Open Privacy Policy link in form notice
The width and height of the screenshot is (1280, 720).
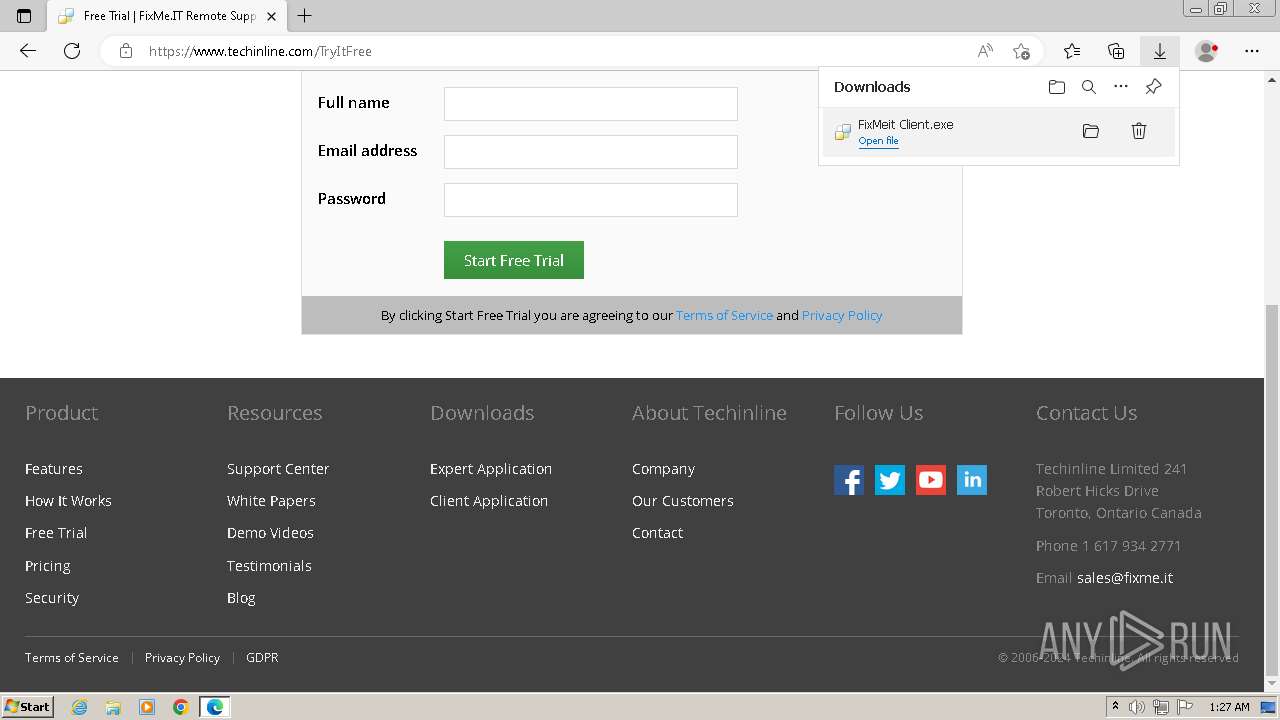pyautogui.click(x=842, y=315)
